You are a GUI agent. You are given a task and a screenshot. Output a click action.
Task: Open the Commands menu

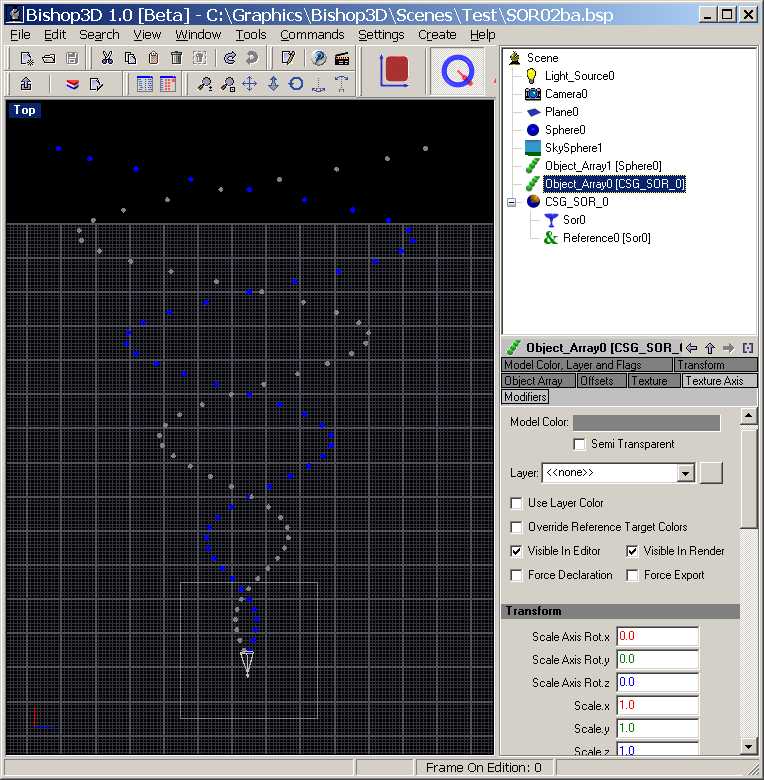[311, 34]
